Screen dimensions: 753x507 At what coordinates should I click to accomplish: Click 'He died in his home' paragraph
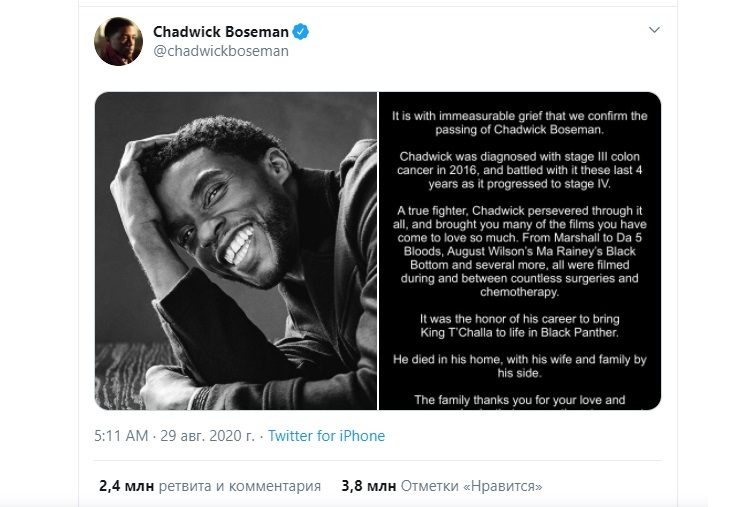point(519,364)
